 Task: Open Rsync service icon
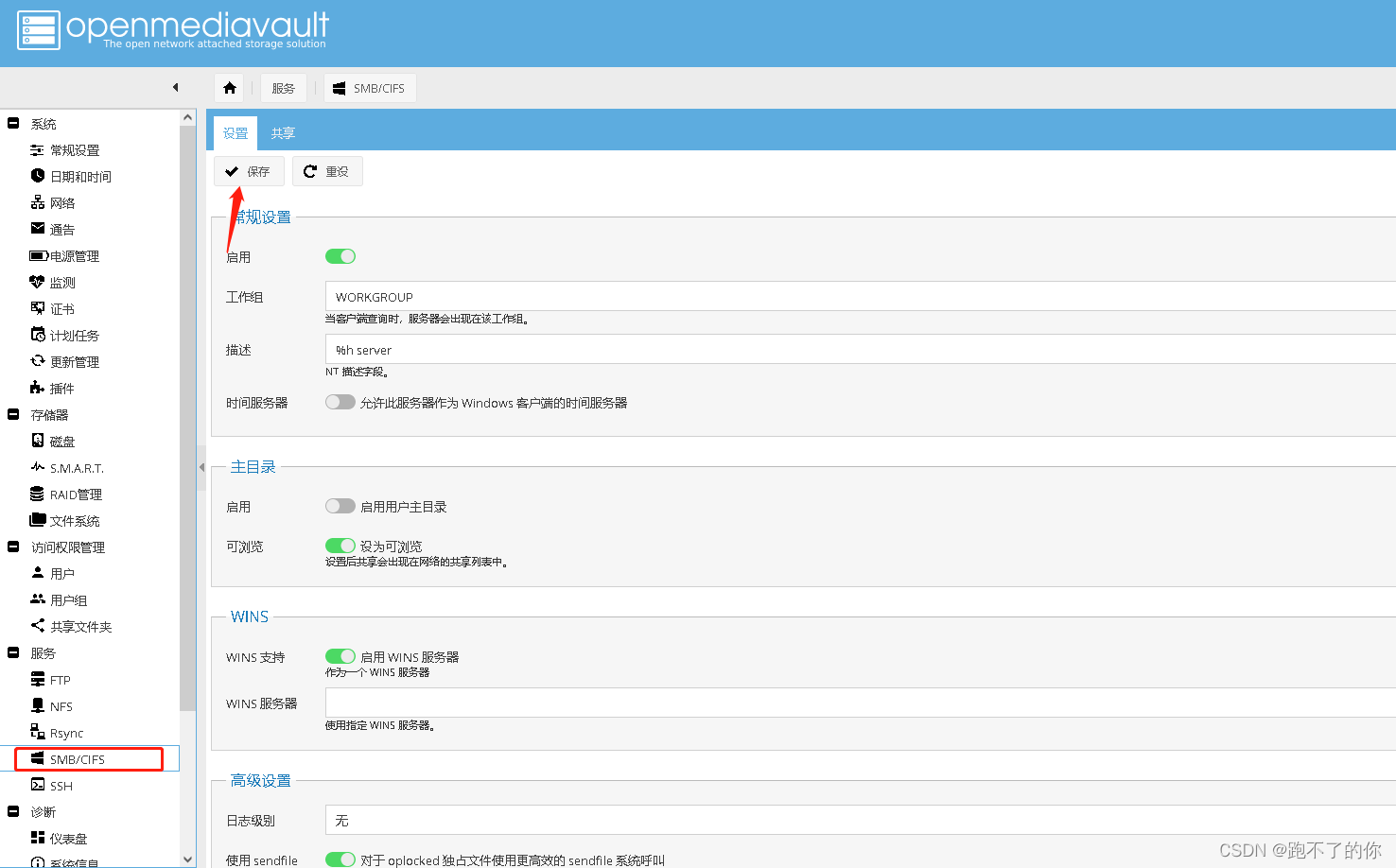pos(38,732)
